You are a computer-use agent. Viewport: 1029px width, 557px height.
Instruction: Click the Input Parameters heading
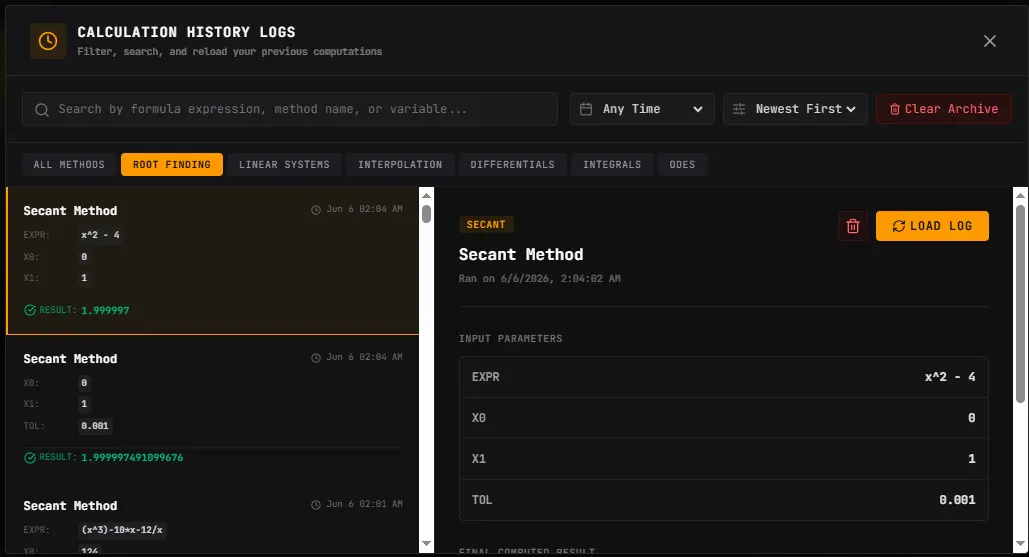511,339
